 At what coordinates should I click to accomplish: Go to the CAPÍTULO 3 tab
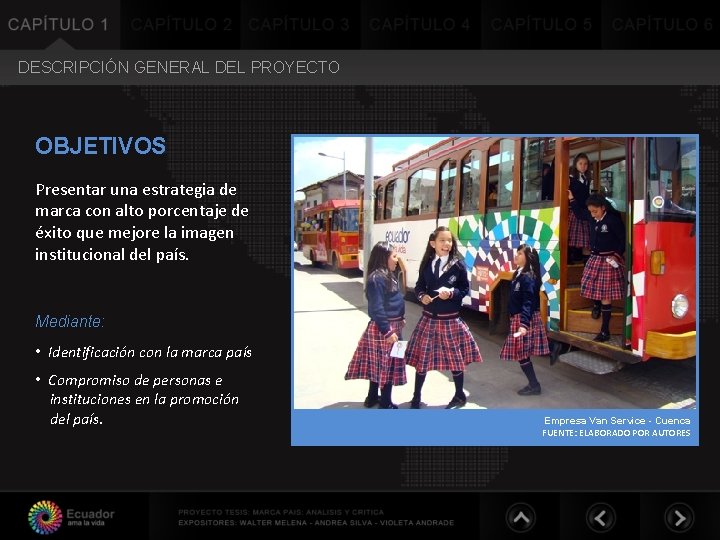pos(301,24)
